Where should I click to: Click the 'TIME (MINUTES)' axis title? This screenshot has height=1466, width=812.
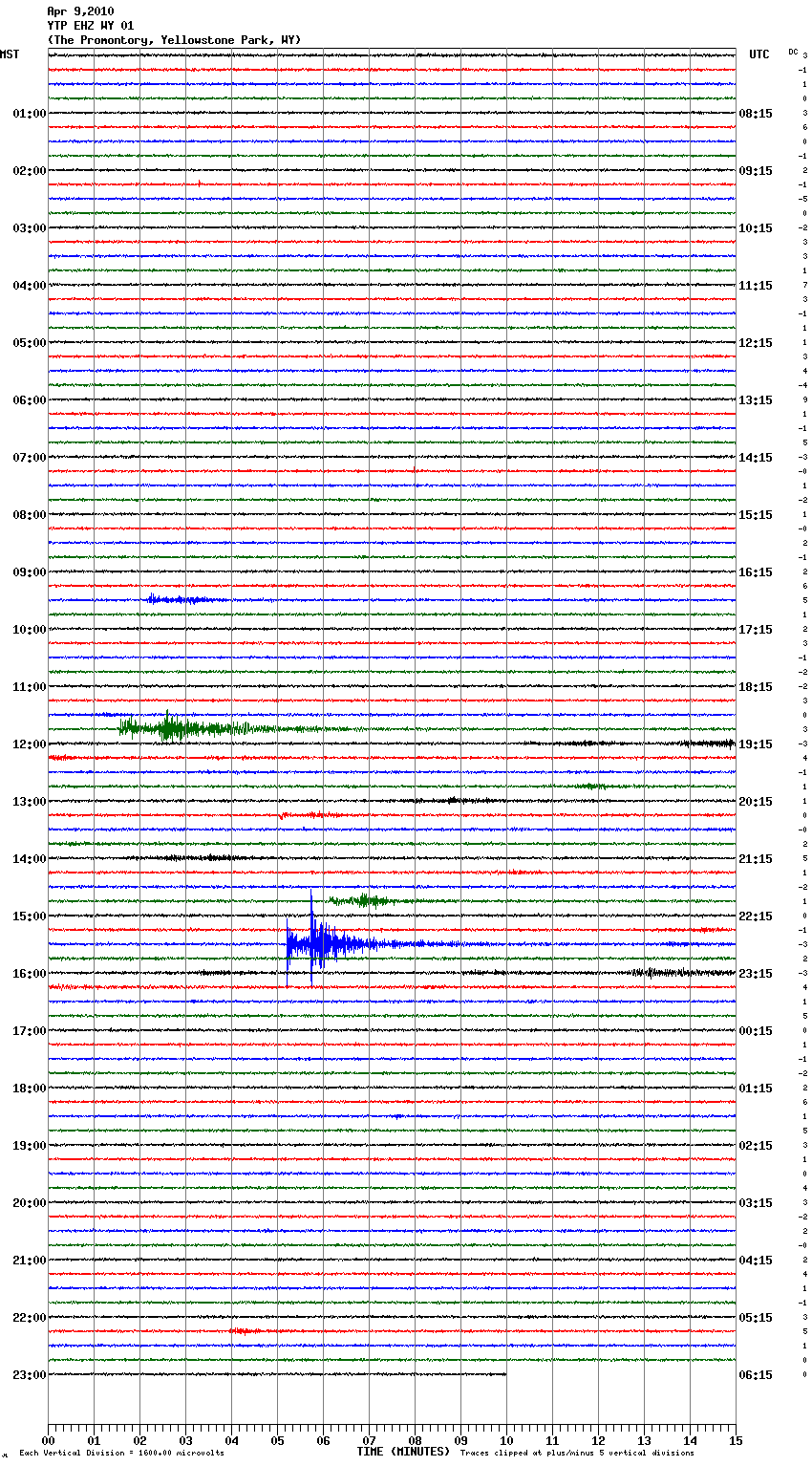(403, 1452)
